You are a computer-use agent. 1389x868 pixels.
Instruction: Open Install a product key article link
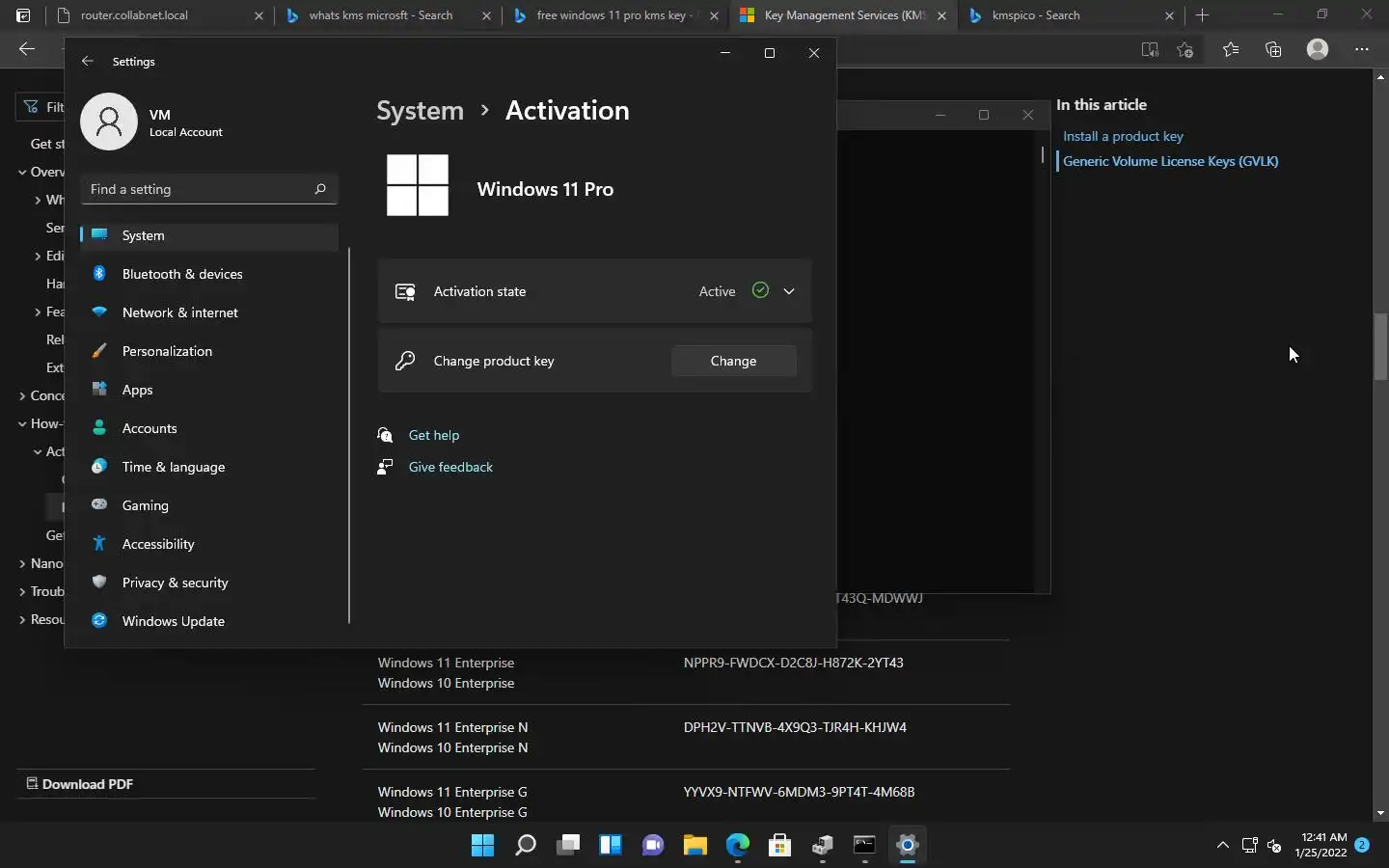click(x=1123, y=137)
